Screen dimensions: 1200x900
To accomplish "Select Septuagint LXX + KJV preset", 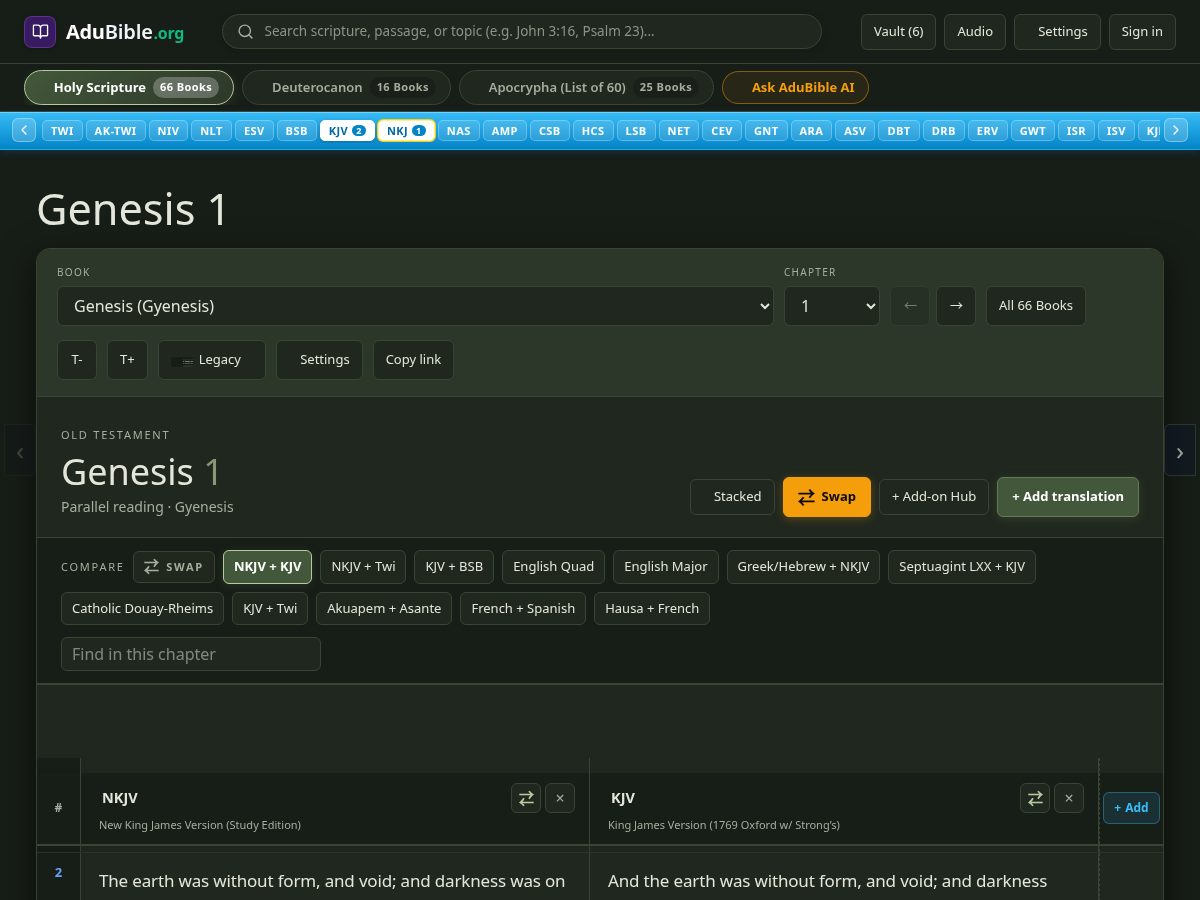I will [x=962, y=567].
